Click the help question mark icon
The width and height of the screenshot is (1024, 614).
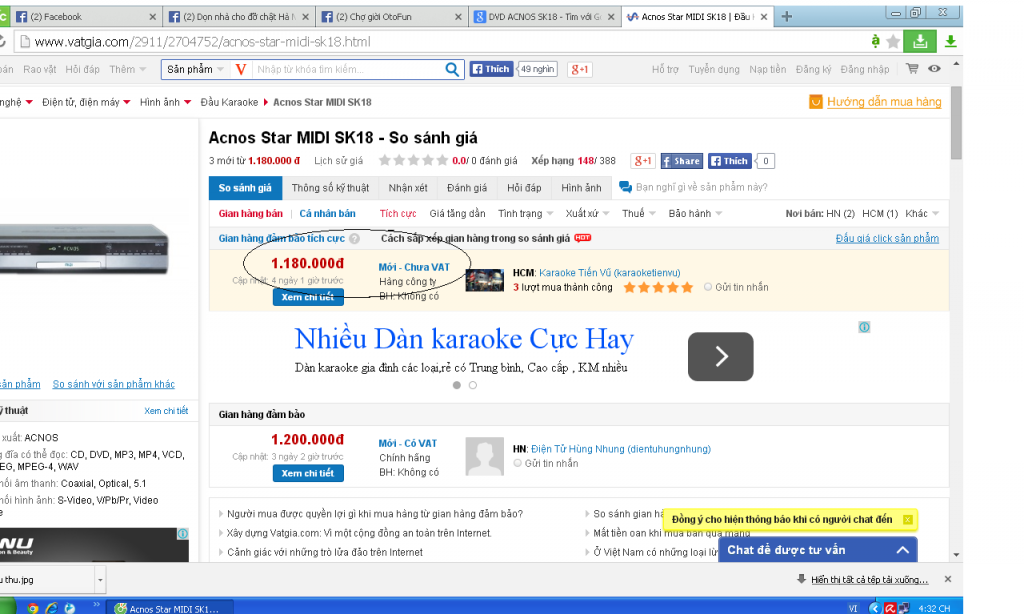point(355,239)
